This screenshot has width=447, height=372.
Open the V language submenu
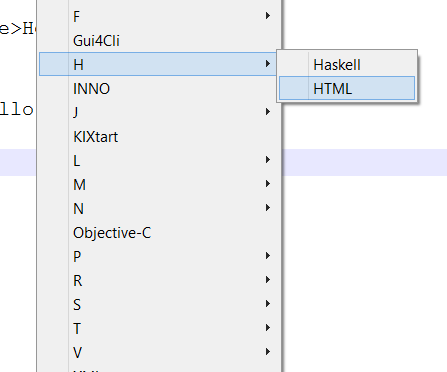point(159,352)
